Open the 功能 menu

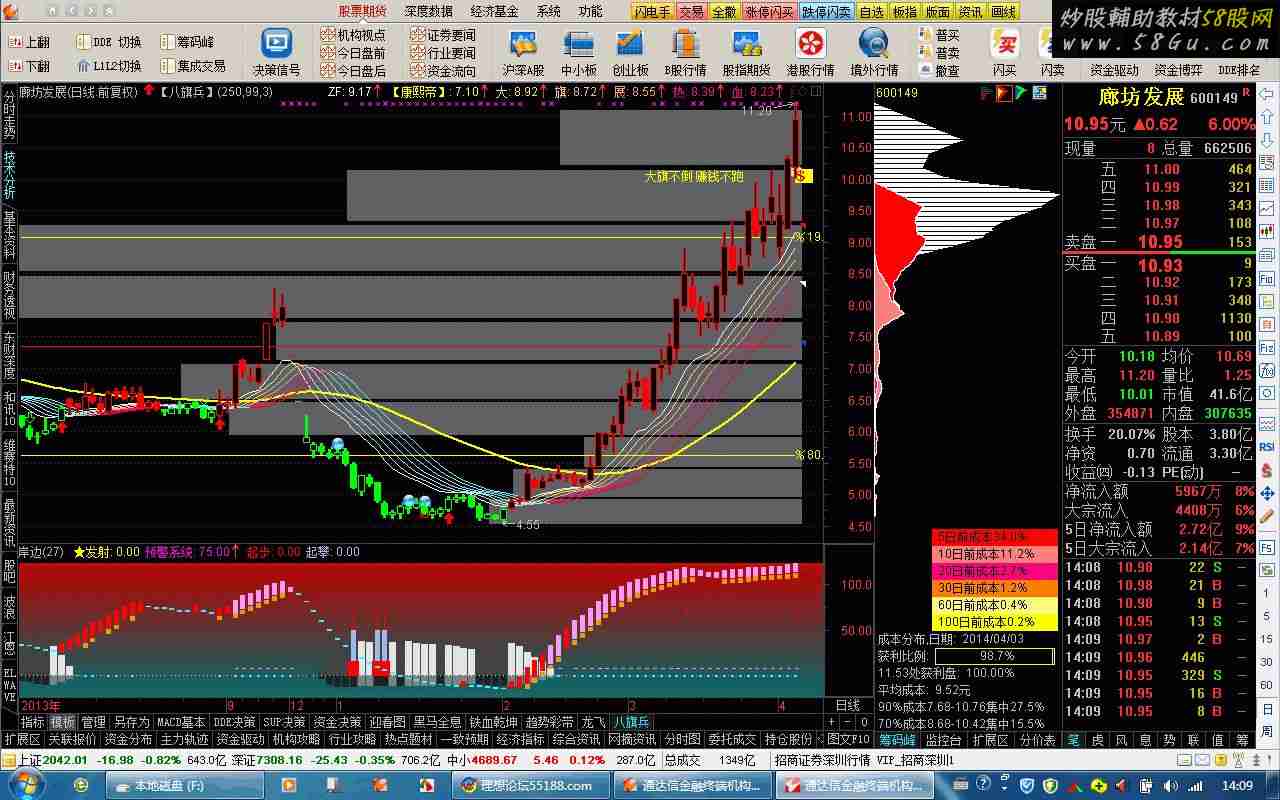click(x=590, y=11)
